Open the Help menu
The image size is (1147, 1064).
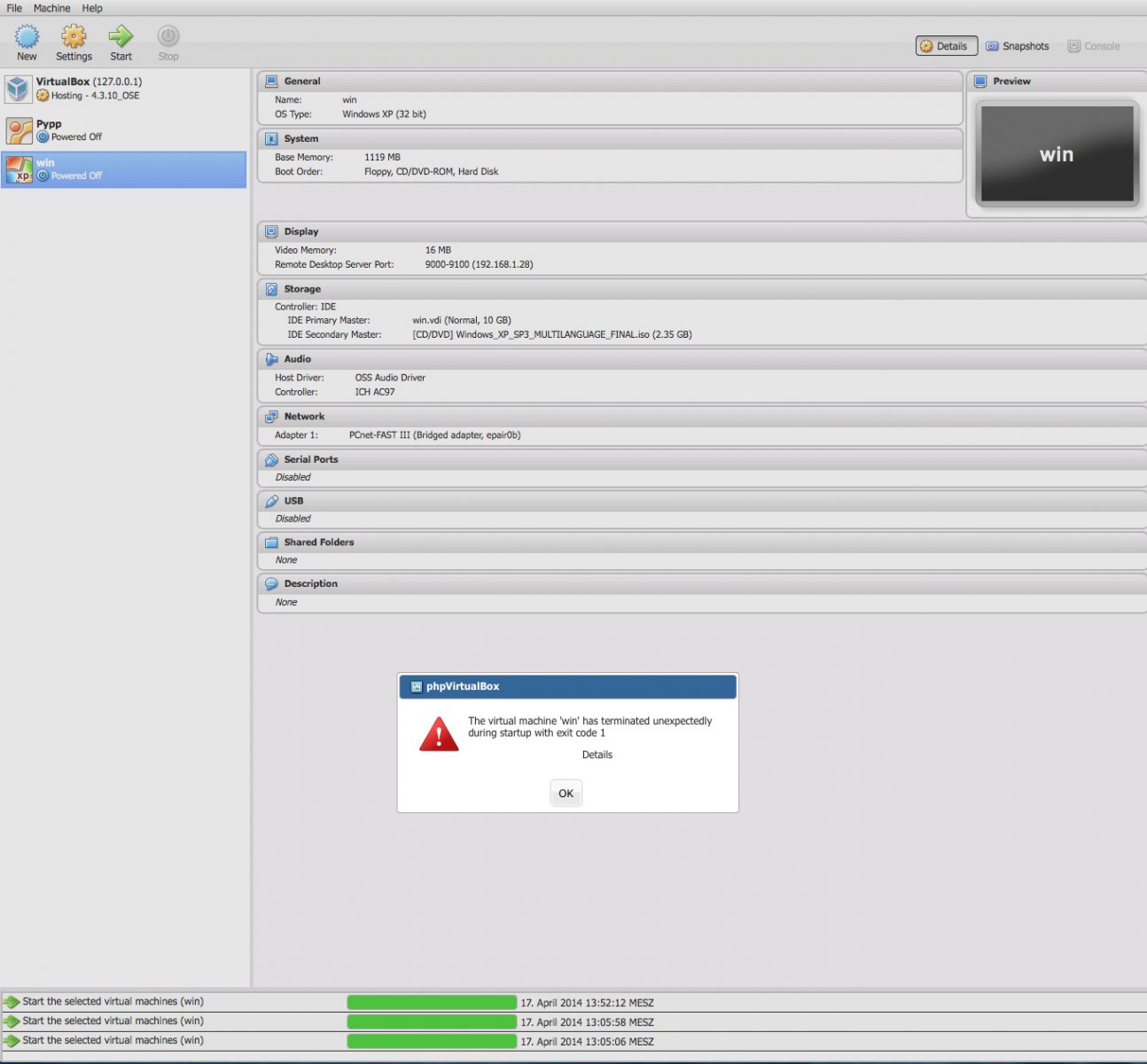(x=92, y=8)
